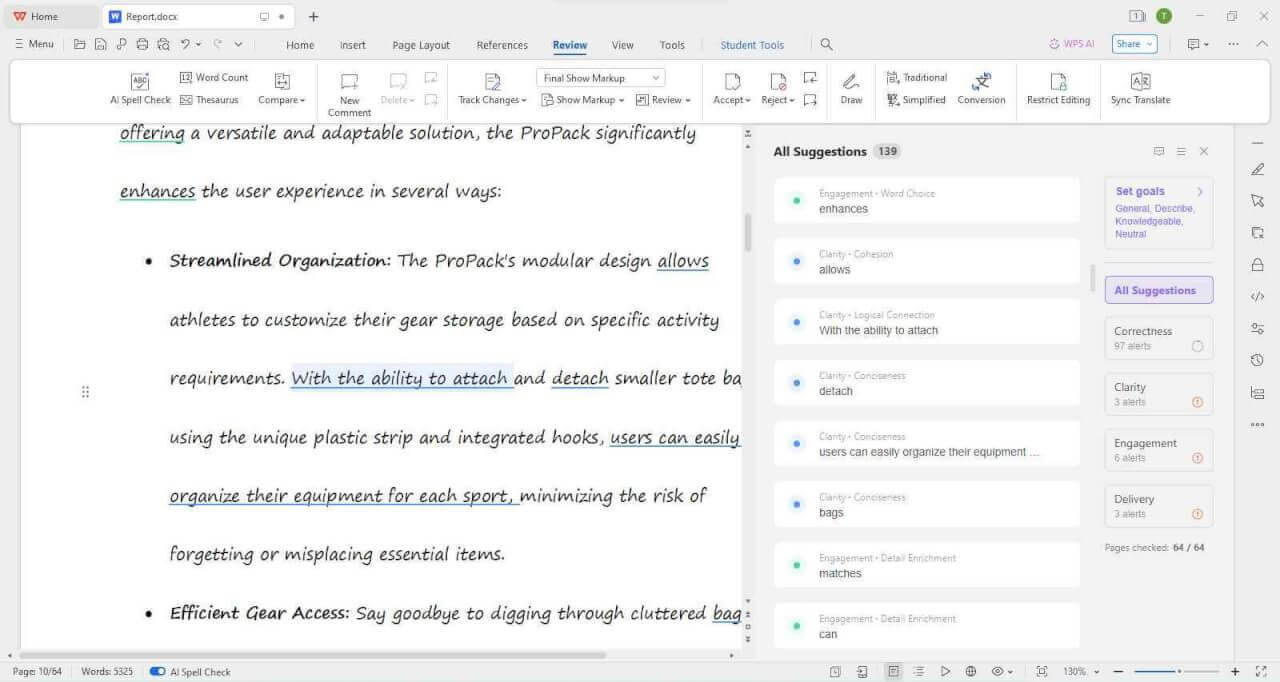Click the Conversion icon

(x=981, y=82)
